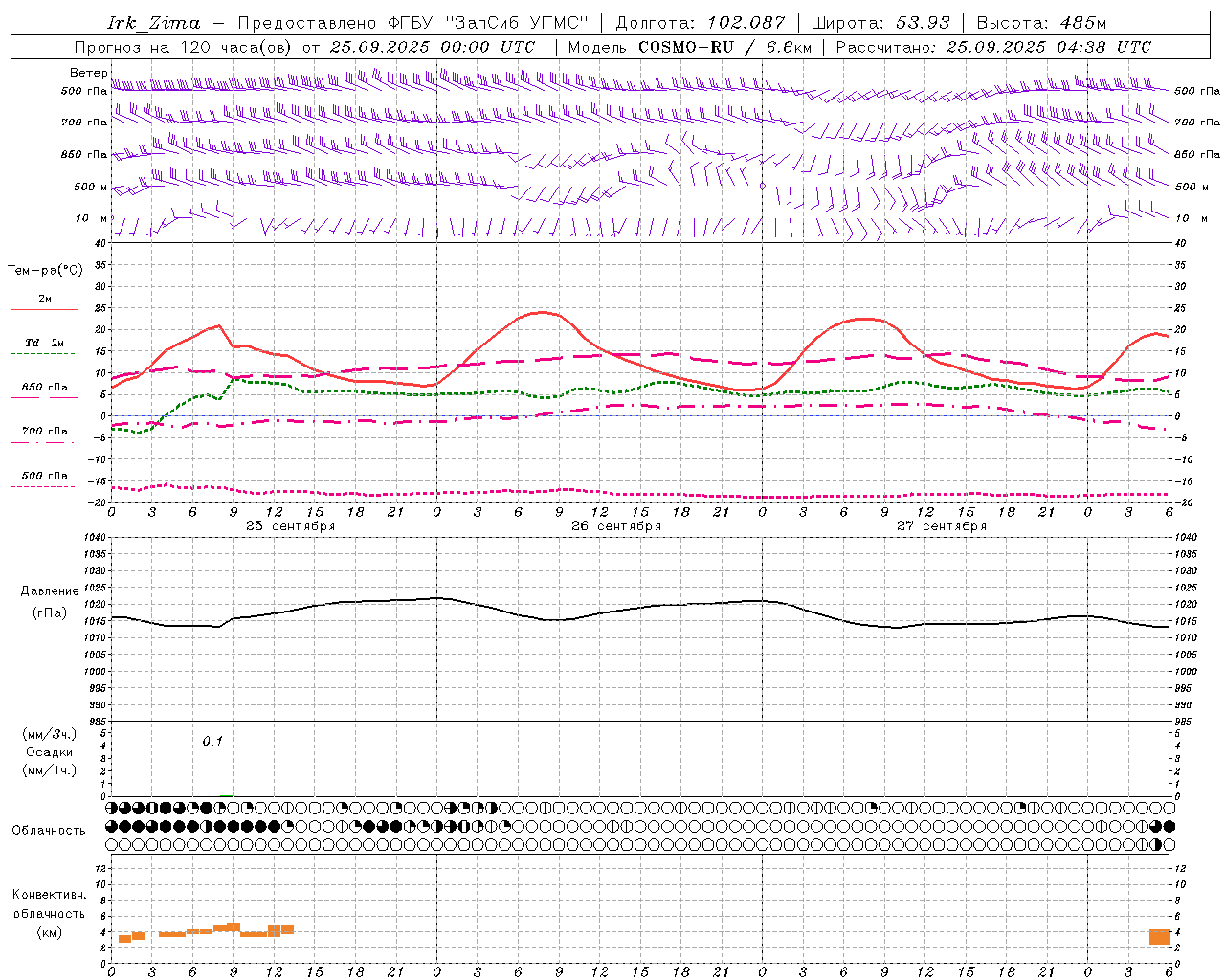Click "Прогноз на 120 часа(ов)" forecast text
1225x980 pixels.
184,47
